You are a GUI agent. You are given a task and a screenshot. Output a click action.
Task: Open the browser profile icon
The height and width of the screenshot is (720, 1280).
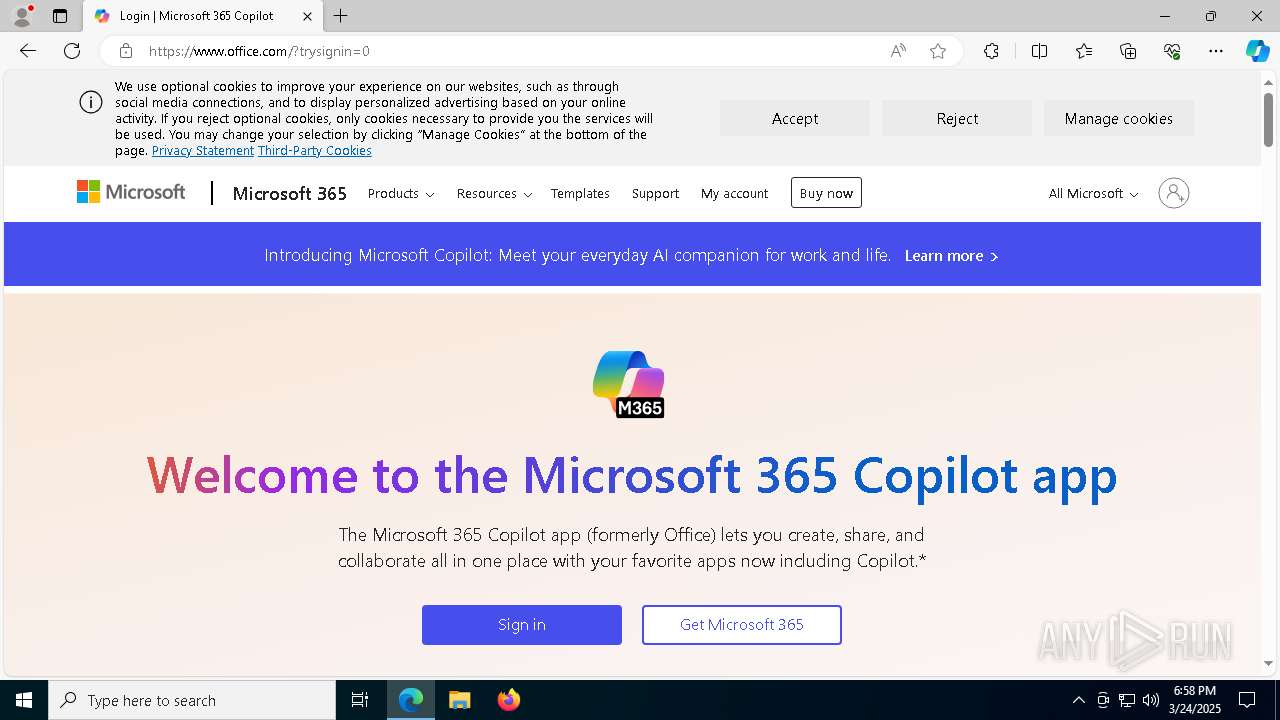tap(22, 16)
